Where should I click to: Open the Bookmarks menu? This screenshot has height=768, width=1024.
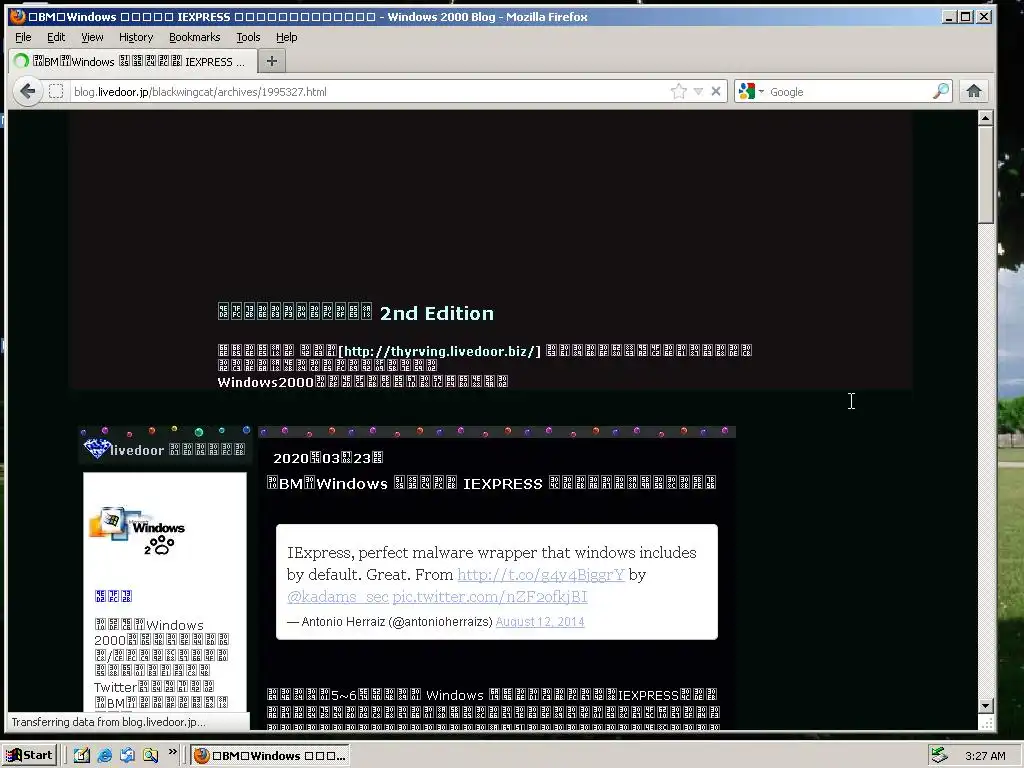click(195, 37)
